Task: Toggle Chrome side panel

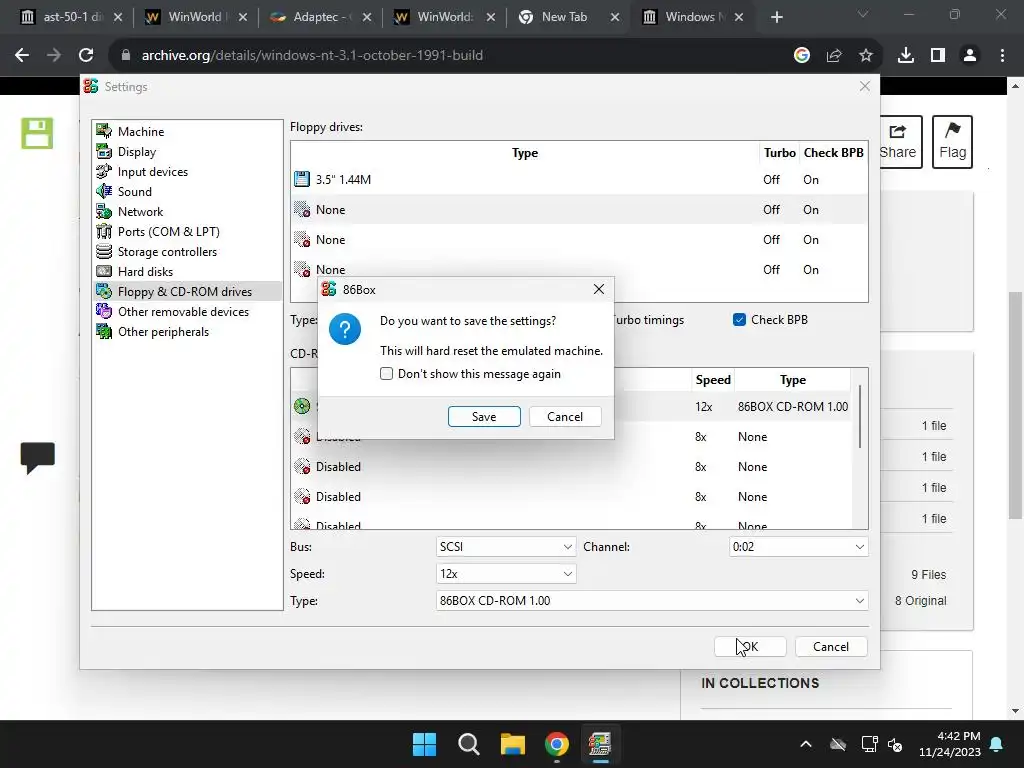Action: [x=938, y=56]
